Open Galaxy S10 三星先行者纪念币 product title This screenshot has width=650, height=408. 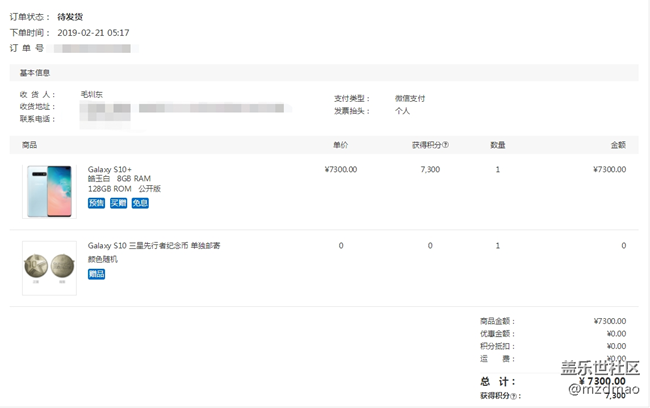pos(153,245)
